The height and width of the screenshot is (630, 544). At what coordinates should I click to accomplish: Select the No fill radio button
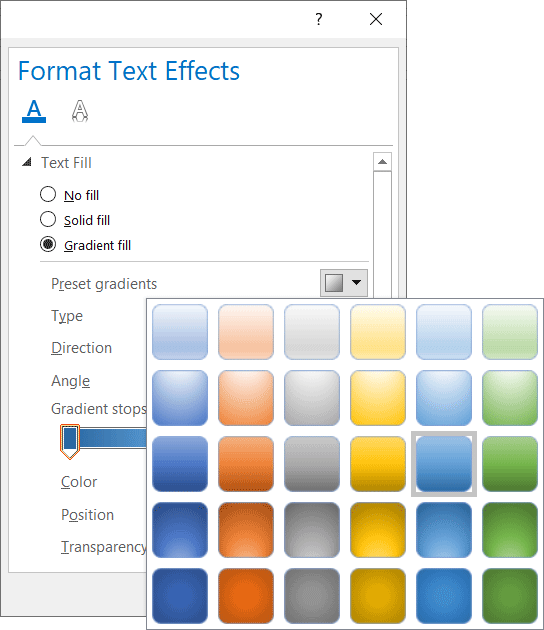(48, 194)
